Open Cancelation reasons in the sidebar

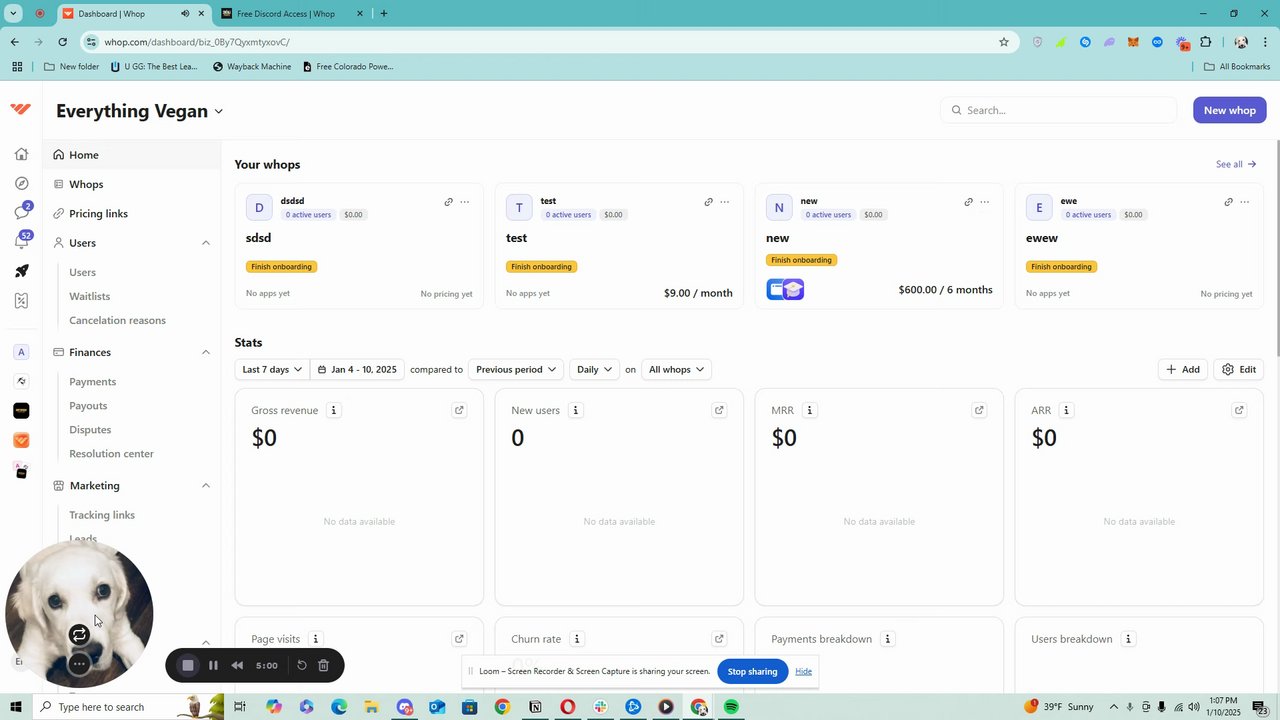pos(117,320)
